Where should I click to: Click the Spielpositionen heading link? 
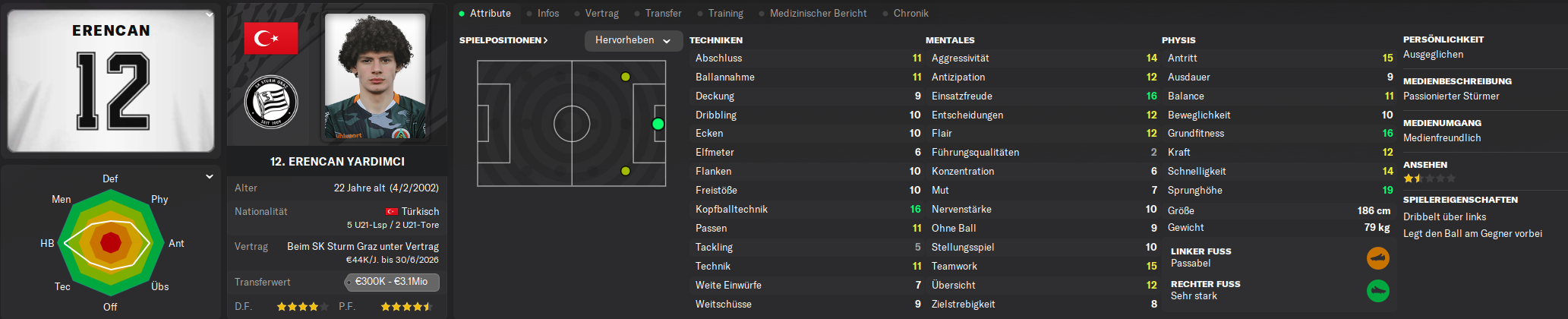coord(503,40)
